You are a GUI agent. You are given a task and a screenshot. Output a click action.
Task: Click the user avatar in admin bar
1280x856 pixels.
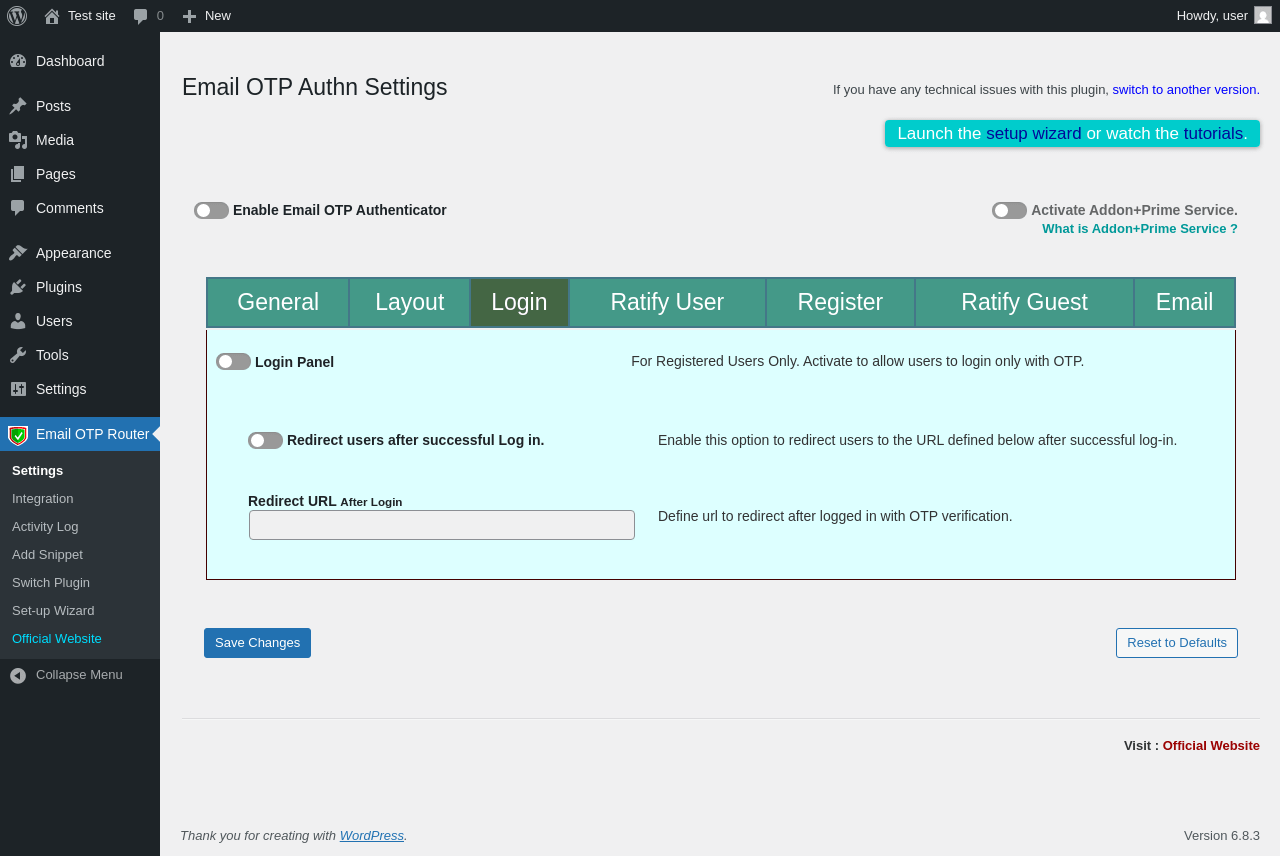tap(1263, 15)
